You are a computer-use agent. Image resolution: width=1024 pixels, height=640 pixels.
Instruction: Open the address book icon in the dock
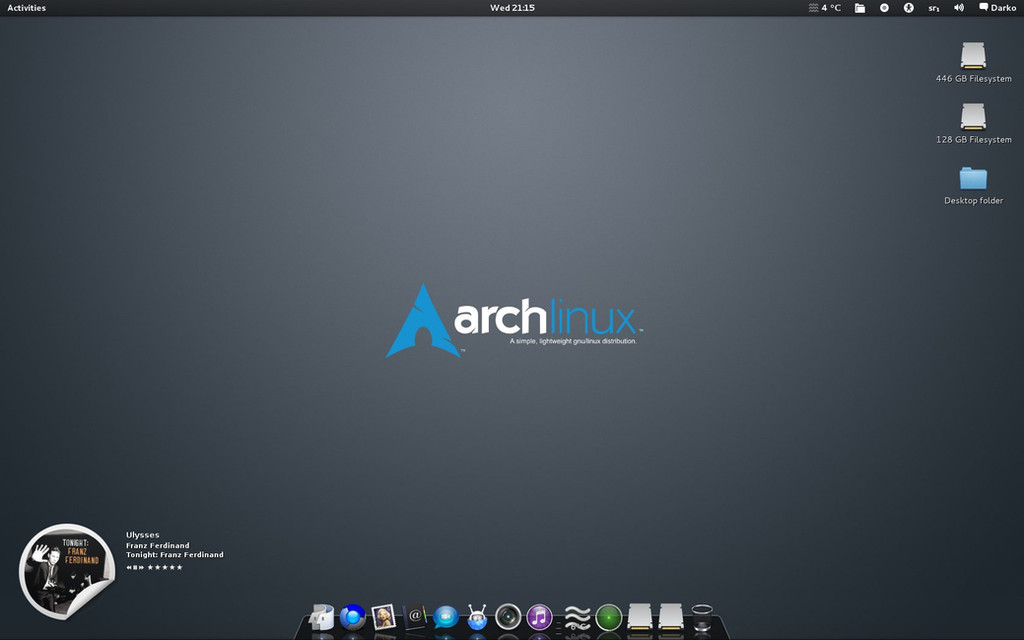pos(415,617)
